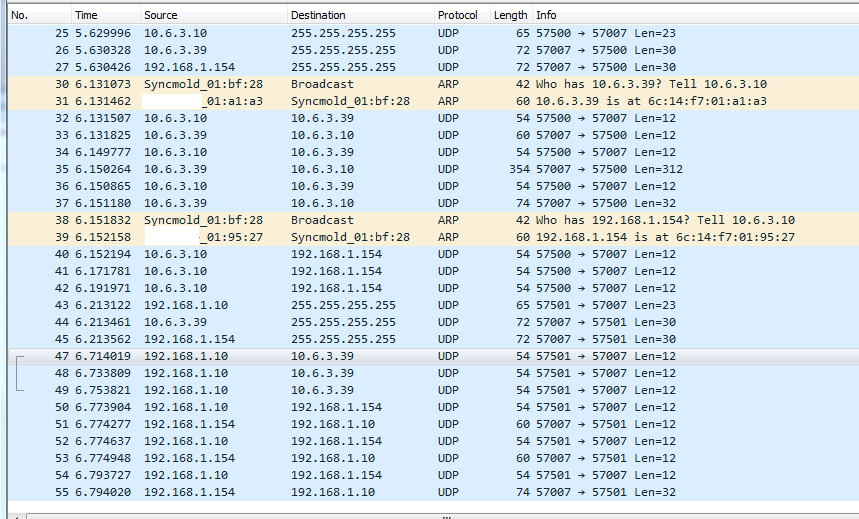Viewport: 859px width, 519px height.
Task: Select packet 35 with Len=312
Action: (x=433, y=169)
